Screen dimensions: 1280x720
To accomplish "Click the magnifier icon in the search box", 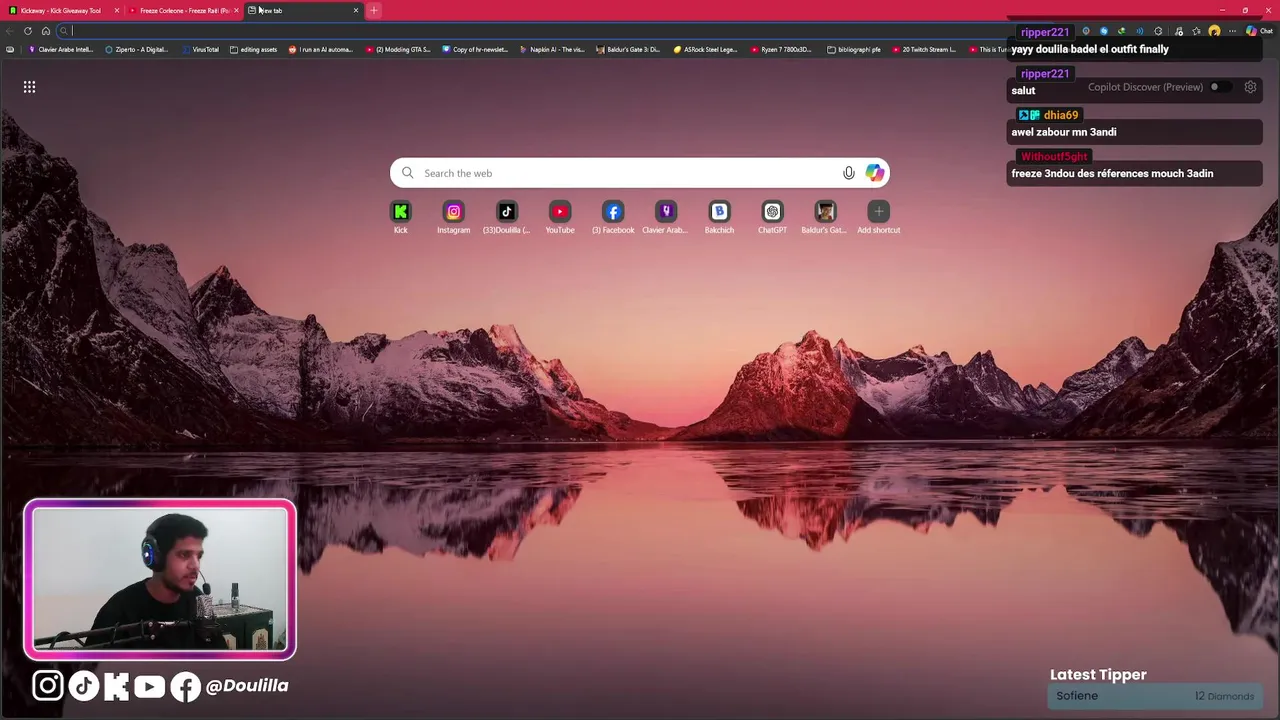I will point(407,173).
